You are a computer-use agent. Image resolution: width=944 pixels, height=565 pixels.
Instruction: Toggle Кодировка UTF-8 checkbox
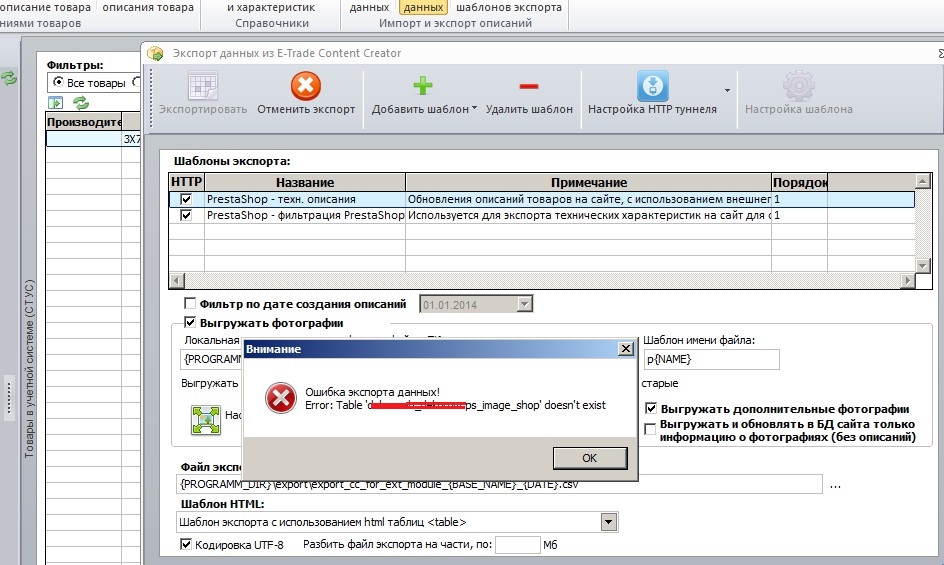tap(186, 545)
